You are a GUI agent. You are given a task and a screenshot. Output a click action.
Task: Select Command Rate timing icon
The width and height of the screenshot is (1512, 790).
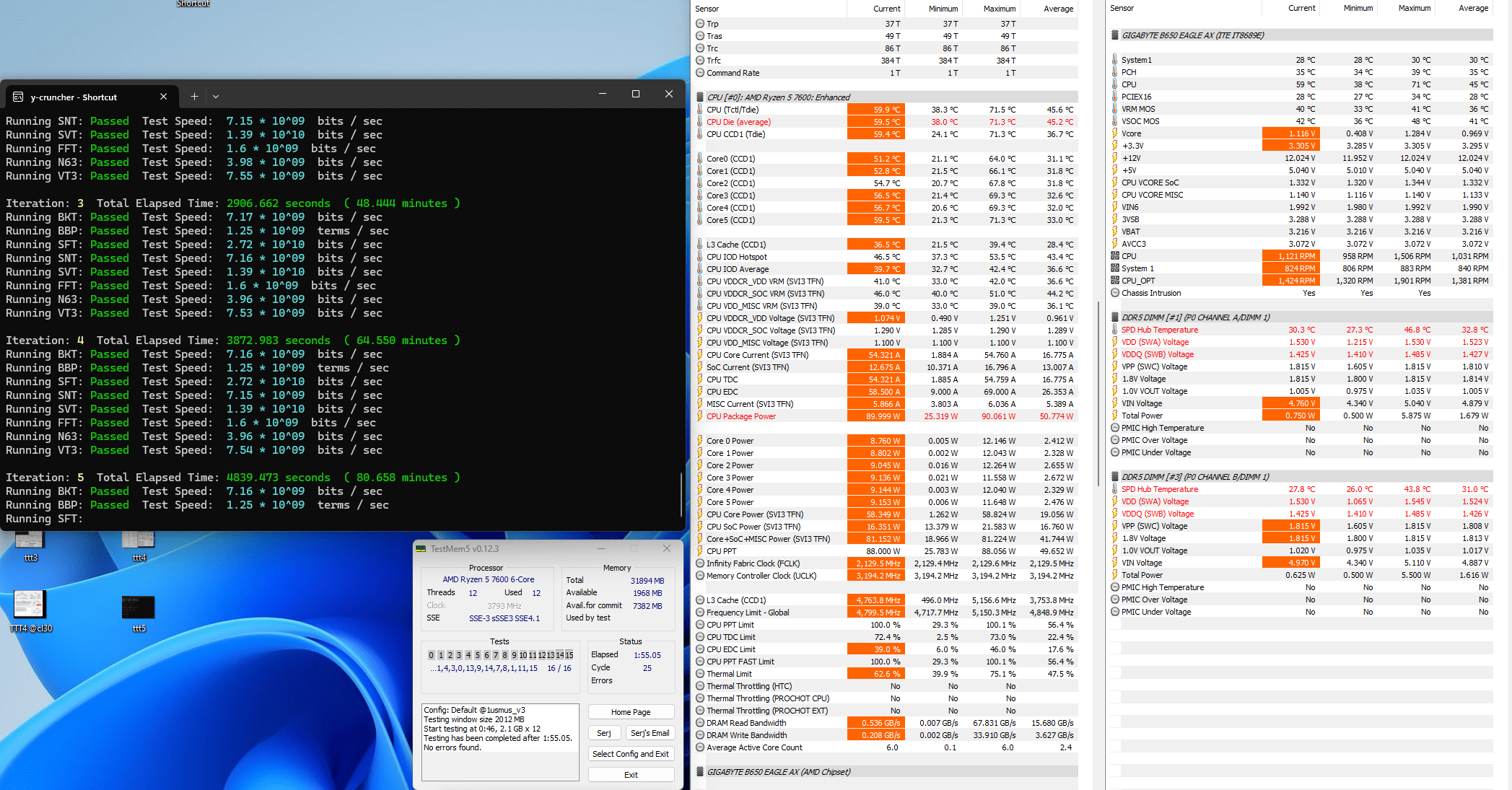point(700,73)
